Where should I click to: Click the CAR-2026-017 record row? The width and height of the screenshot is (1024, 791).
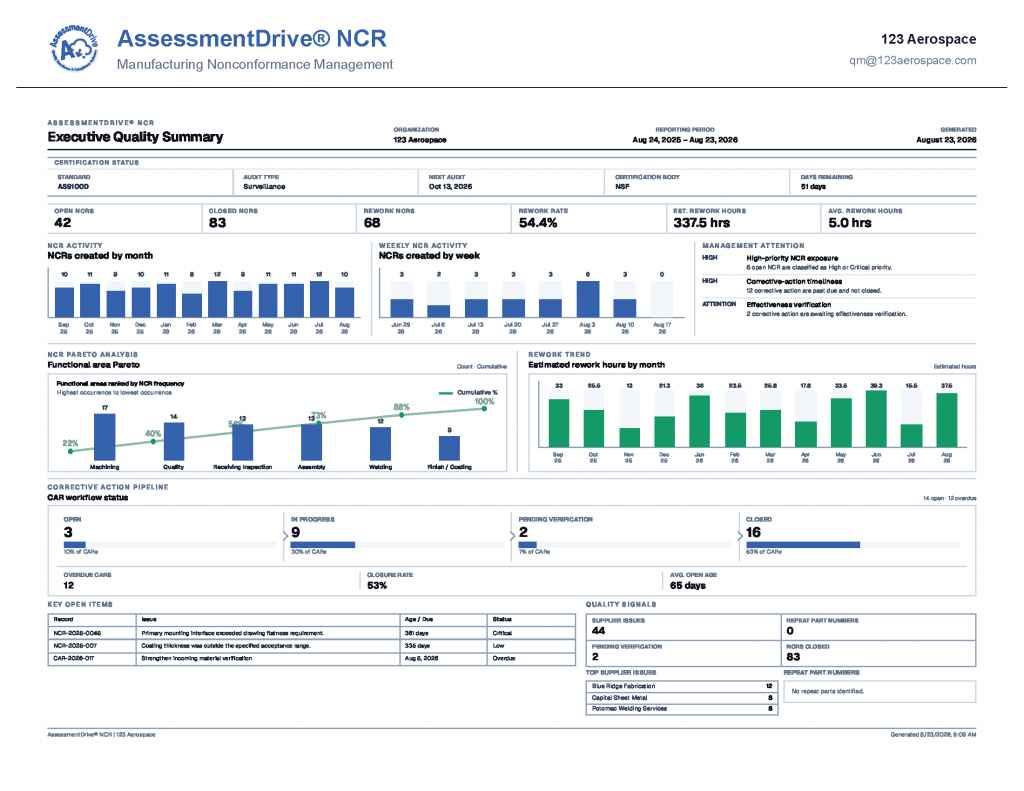click(311, 658)
